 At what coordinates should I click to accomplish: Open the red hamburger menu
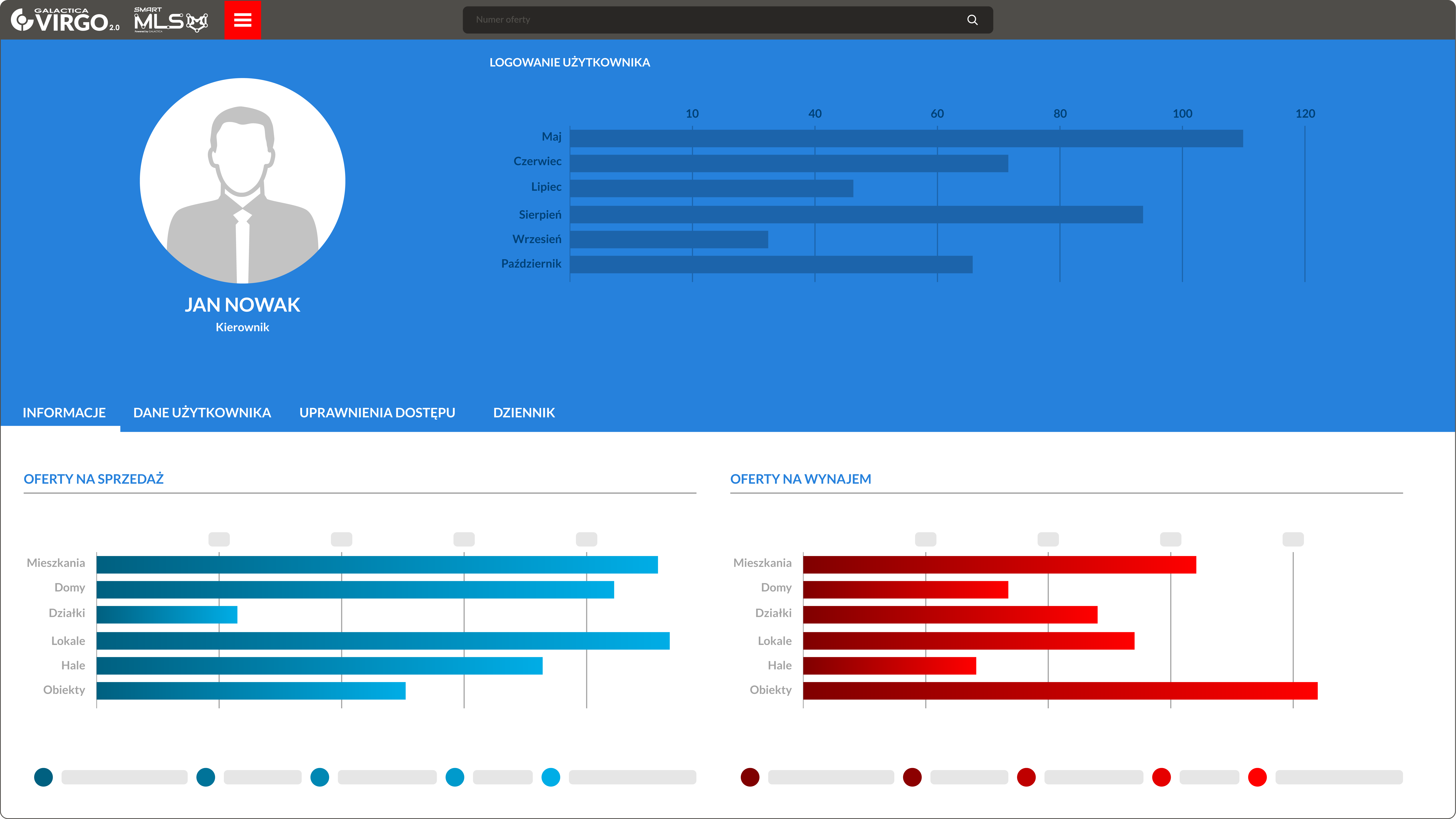tap(243, 20)
